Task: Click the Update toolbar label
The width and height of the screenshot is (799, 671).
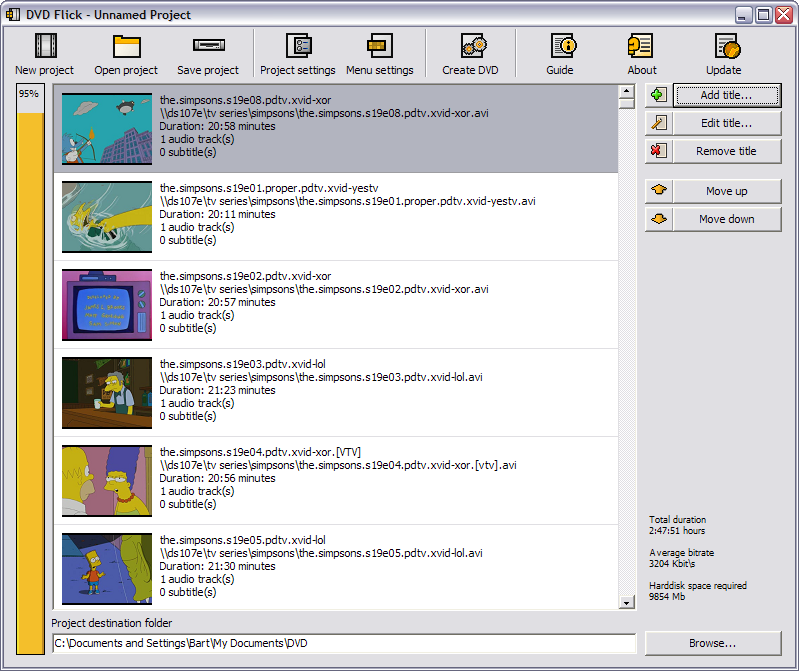Action: coord(724,70)
